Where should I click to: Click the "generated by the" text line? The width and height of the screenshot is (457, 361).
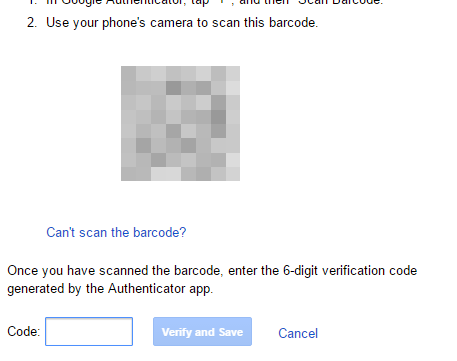click(56, 288)
